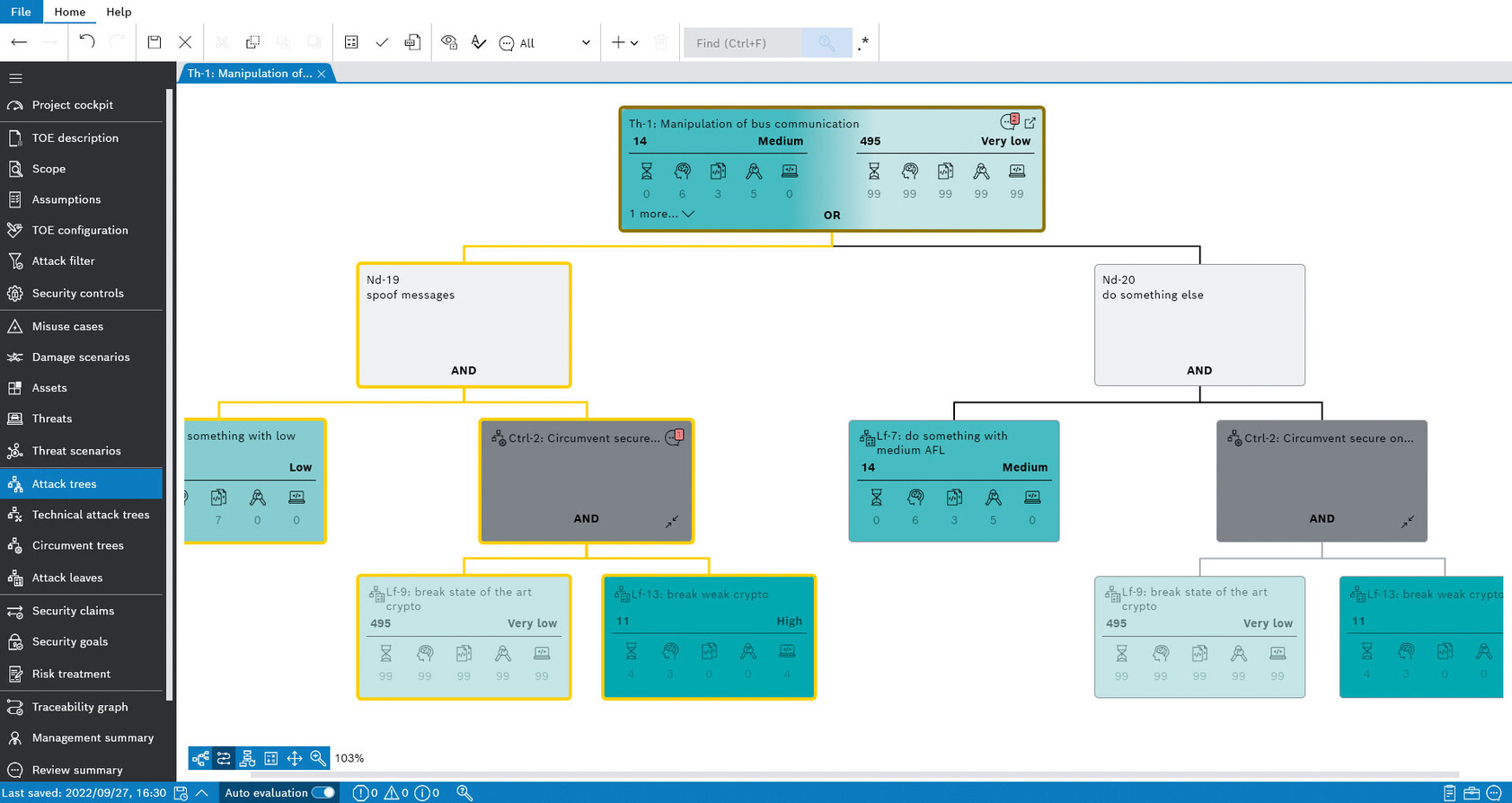The height and width of the screenshot is (803, 1512).
Task: Collapse the highlighted Ctrl-2 node under Nd-19
Action: point(672,522)
